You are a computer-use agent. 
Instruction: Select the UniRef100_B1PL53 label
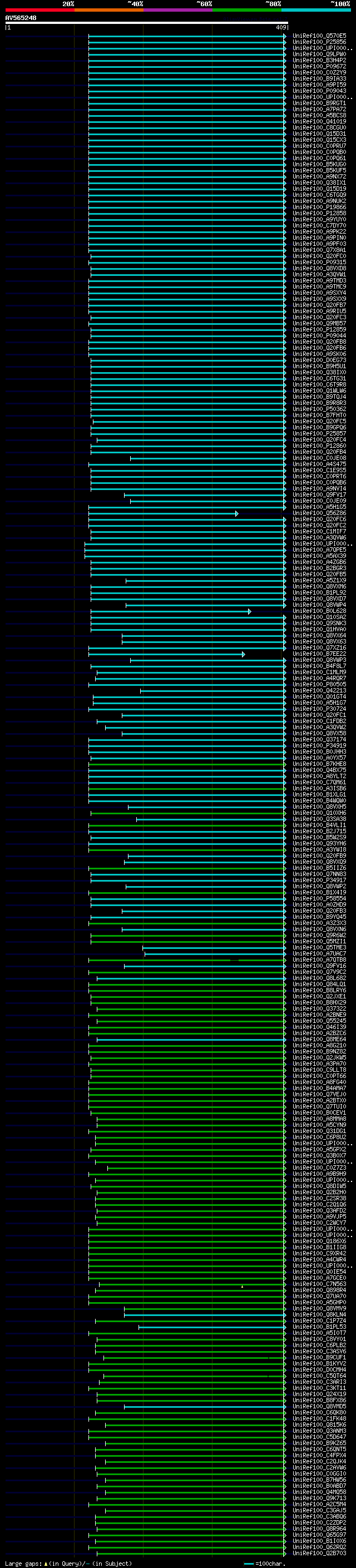tap(319, 1327)
